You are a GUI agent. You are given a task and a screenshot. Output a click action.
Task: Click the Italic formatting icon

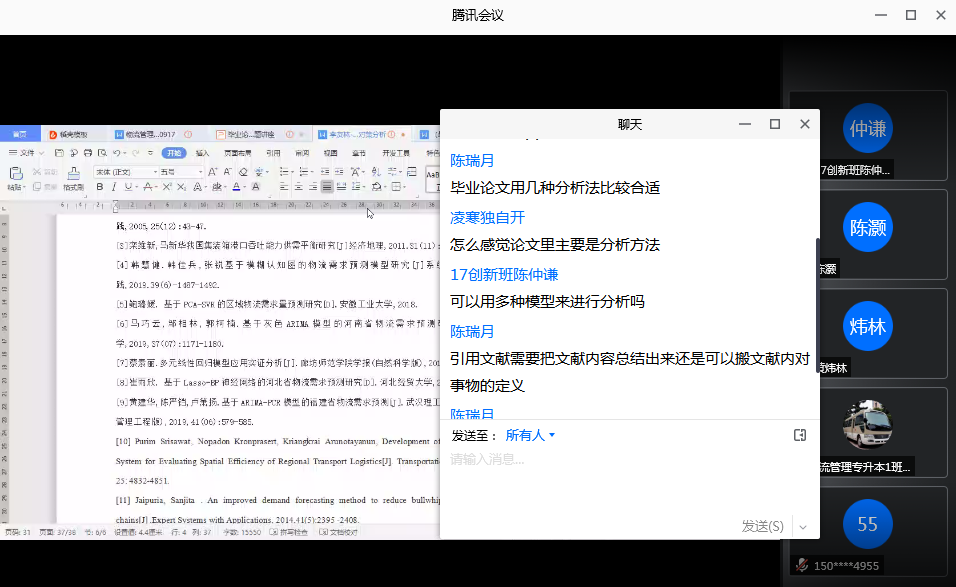[x=114, y=187]
